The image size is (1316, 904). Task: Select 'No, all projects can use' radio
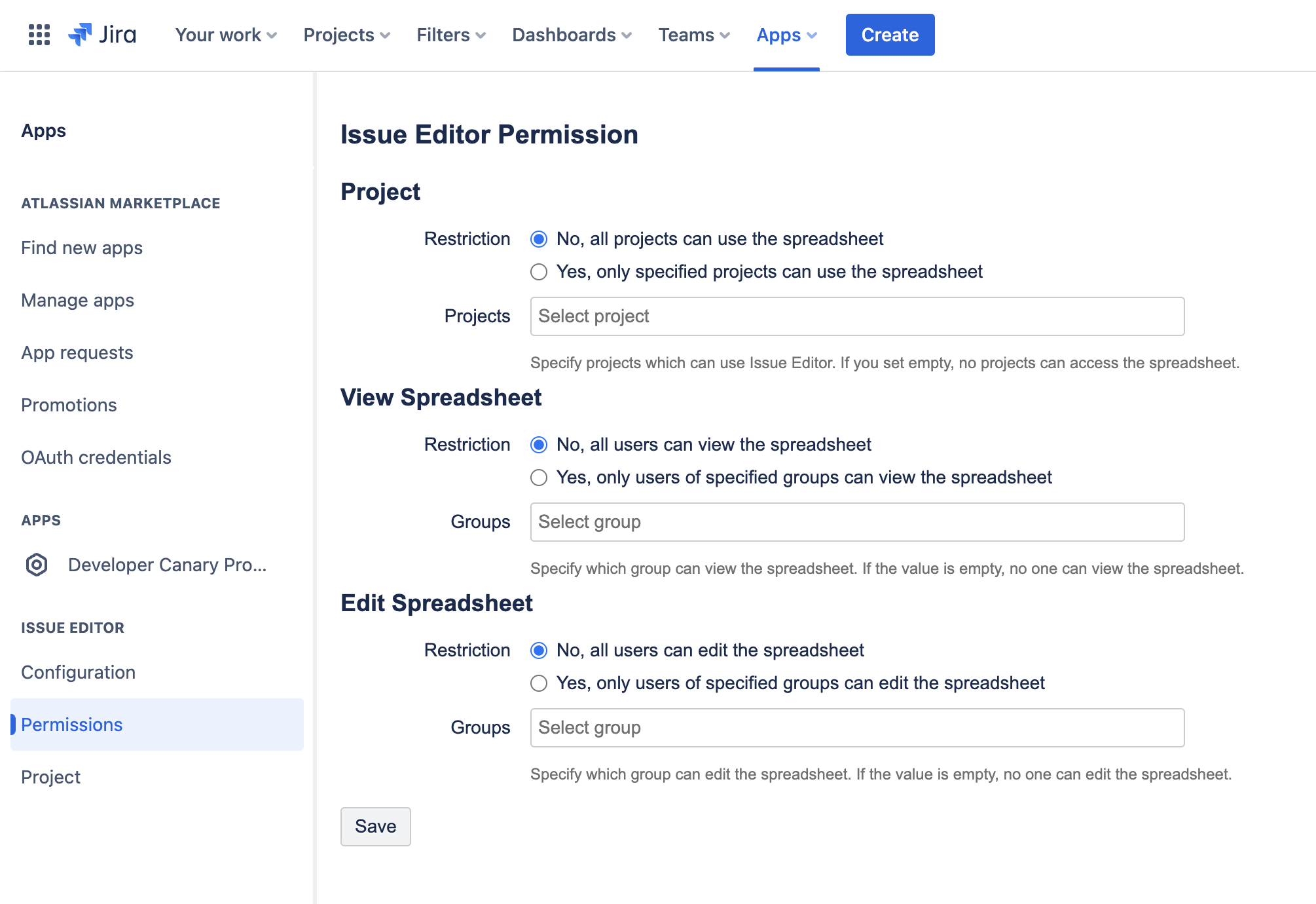click(x=539, y=239)
